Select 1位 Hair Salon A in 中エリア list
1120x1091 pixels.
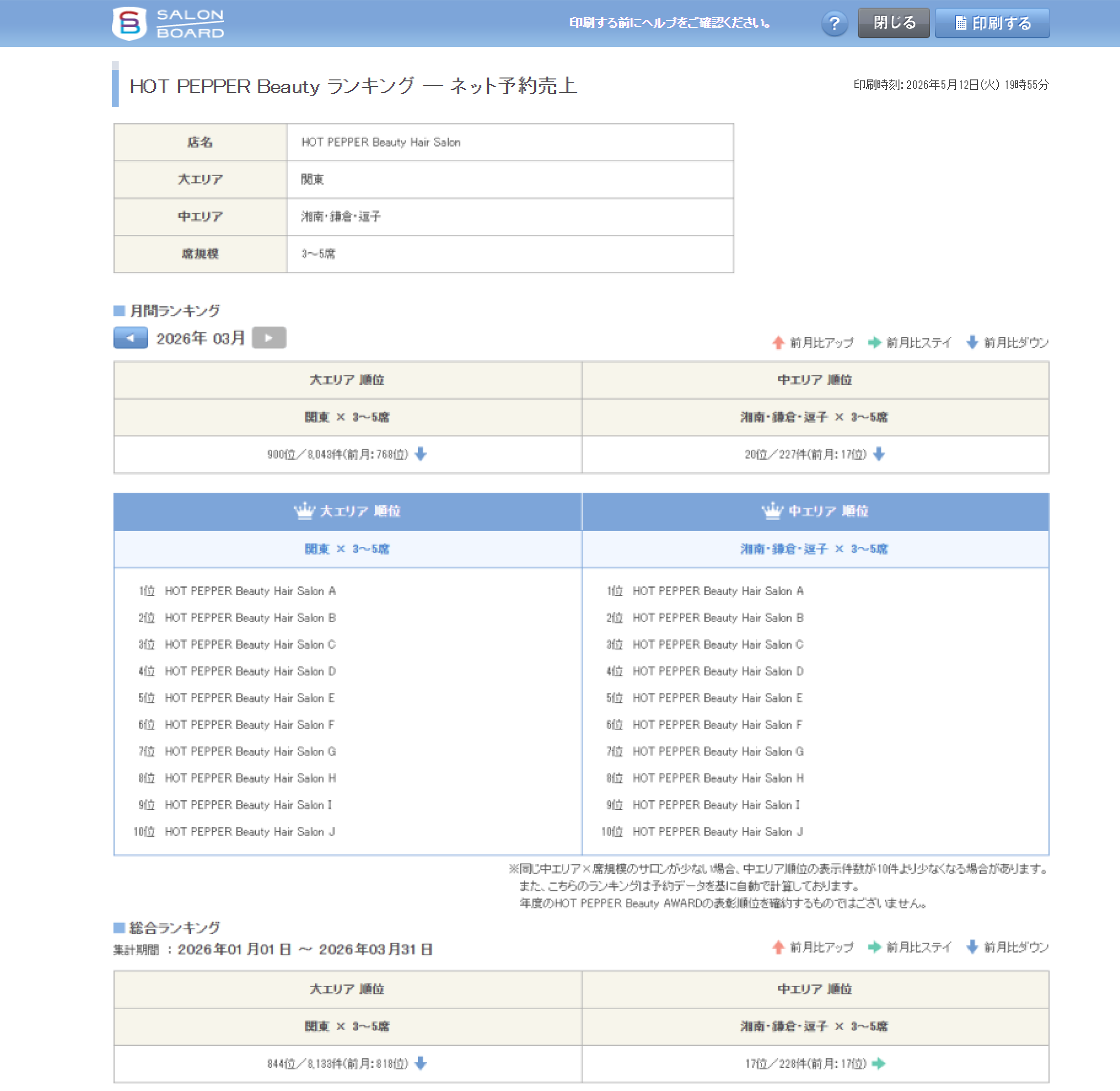click(705, 591)
